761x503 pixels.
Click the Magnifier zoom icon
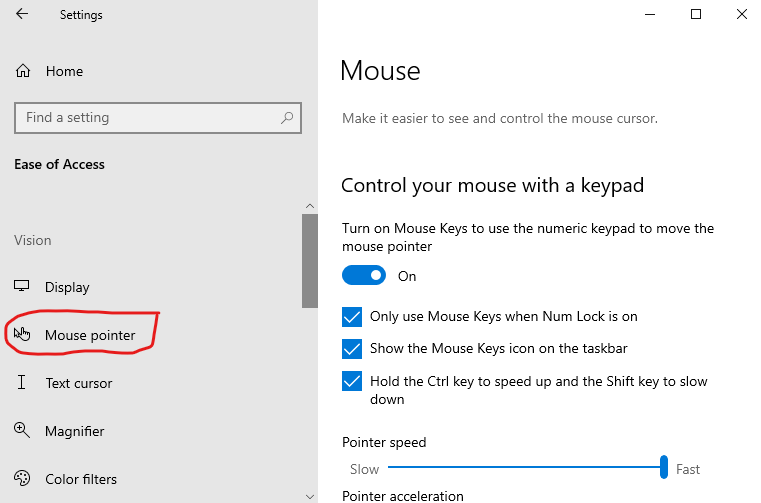pyautogui.click(x=22, y=431)
